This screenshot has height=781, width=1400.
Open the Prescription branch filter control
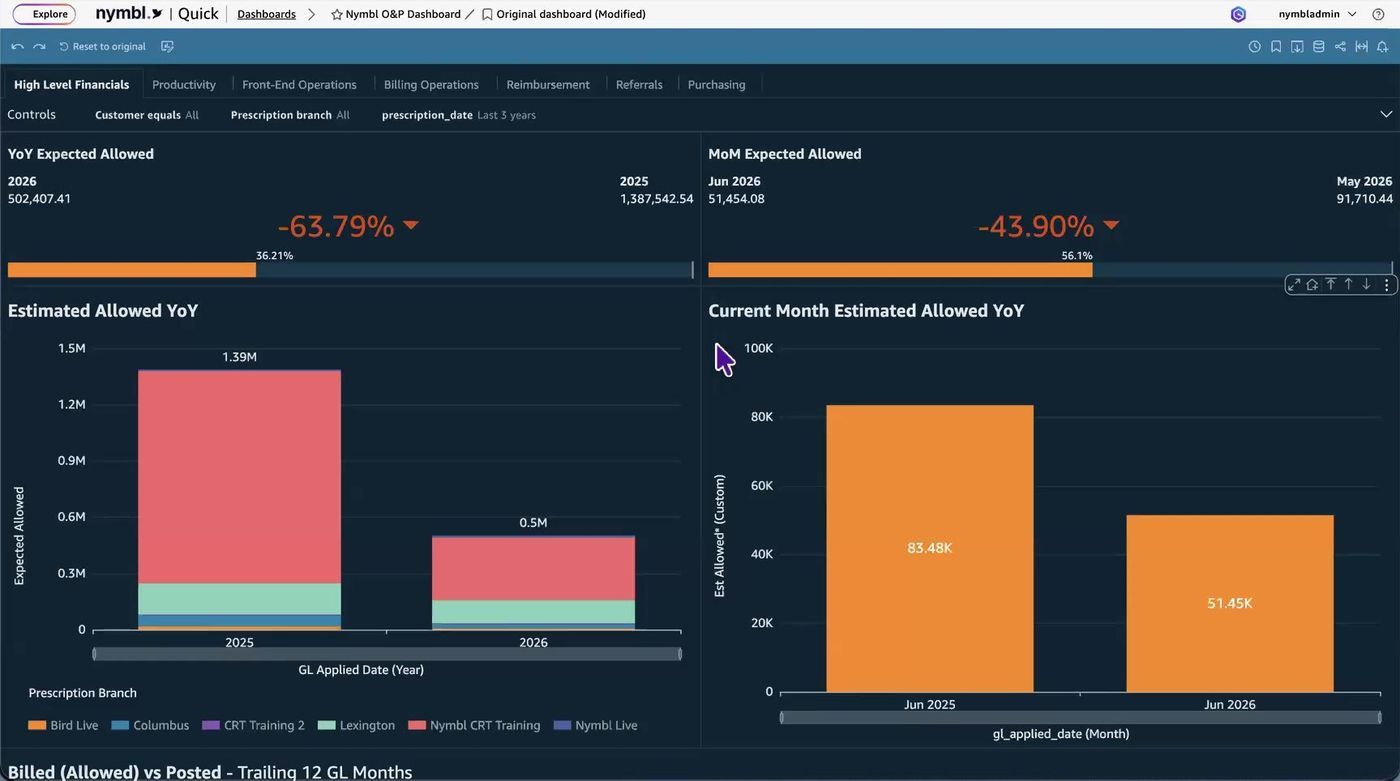pos(290,115)
